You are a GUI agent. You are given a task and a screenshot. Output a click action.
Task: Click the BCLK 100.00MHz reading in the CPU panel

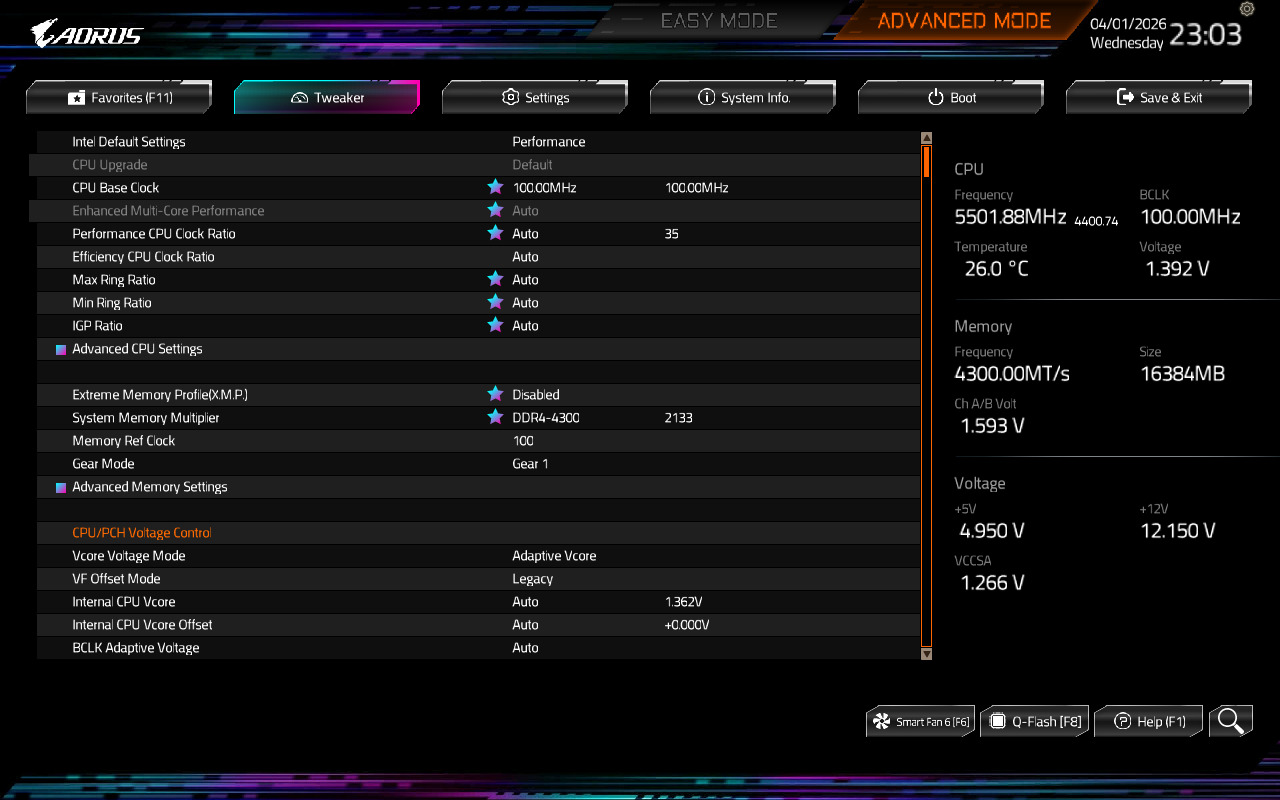click(1190, 216)
